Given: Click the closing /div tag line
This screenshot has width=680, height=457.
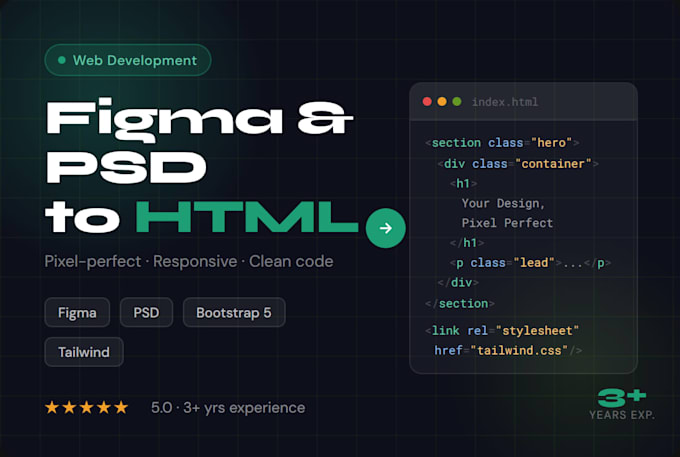Looking at the screenshot, I should click(x=458, y=283).
